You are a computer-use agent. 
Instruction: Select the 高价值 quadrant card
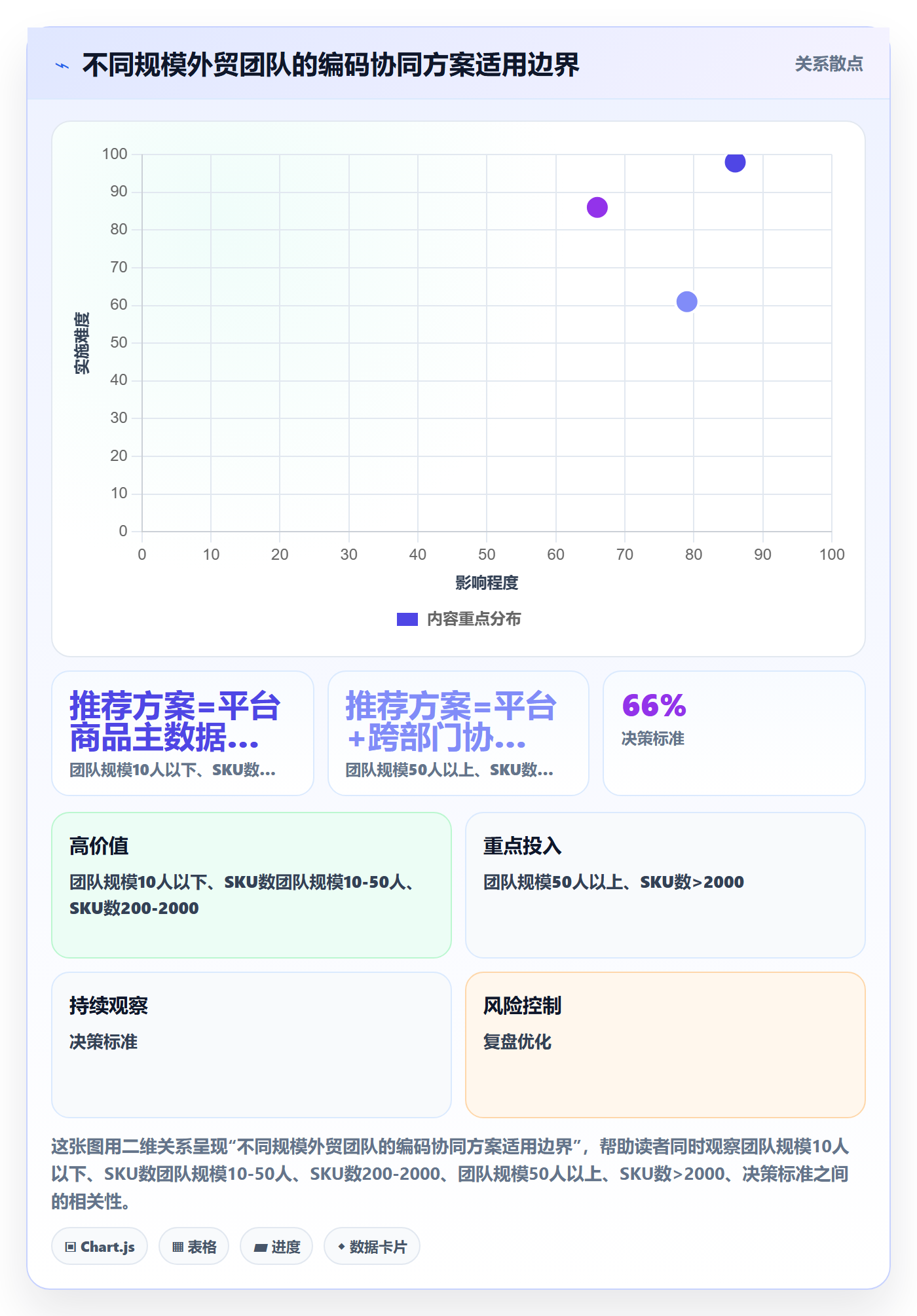tap(252, 885)
